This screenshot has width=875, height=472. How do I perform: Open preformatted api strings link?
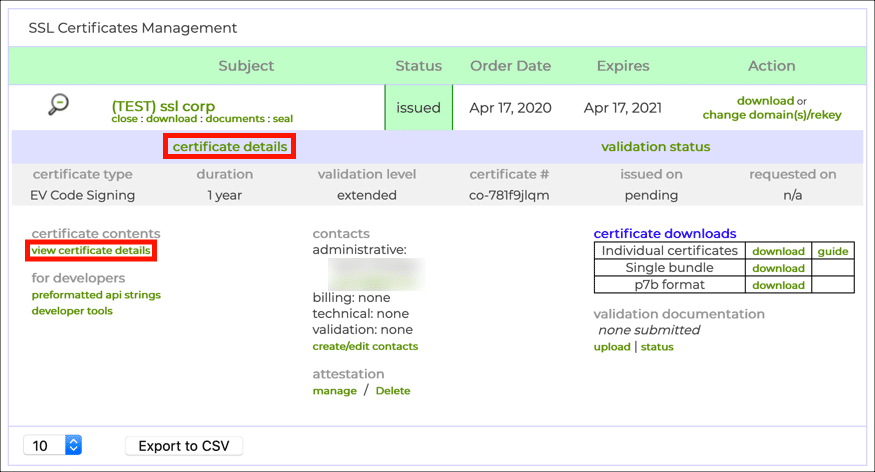[x=96, y=295]
